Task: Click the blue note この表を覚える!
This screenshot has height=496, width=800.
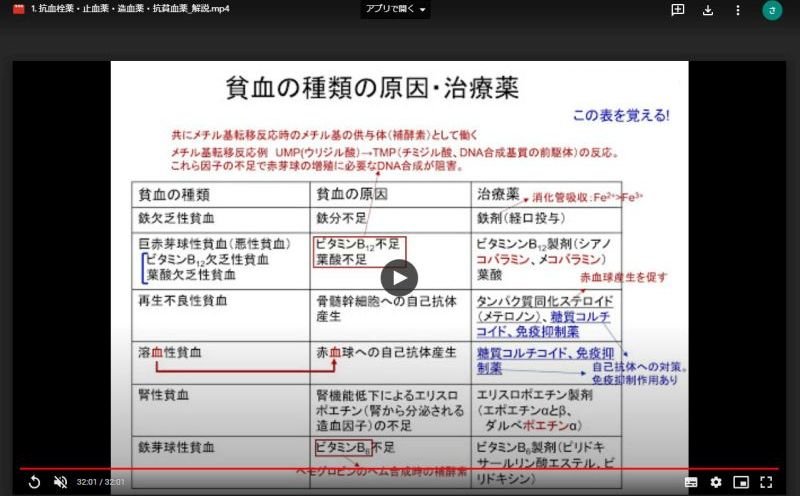Action: (621, 116)
